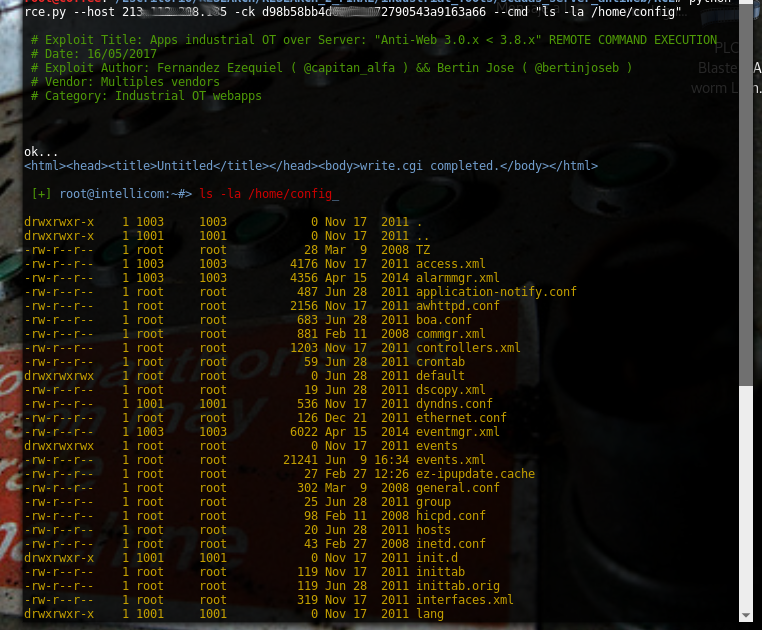Click inetd.conf file name
This screenshot has width=762, height=630.
pyautogui.click(x=450, y=544)
